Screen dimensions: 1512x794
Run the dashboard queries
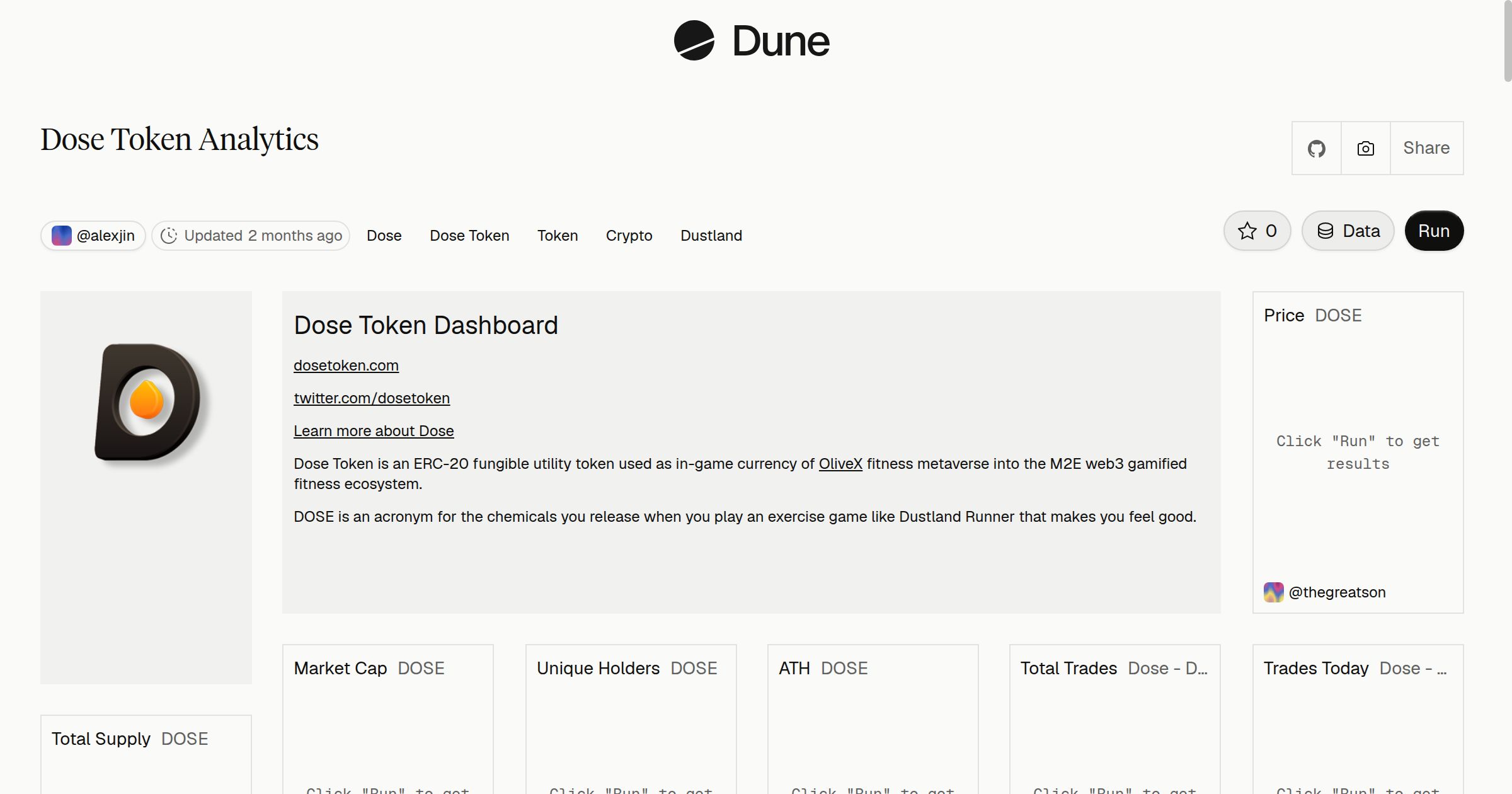pyautogui.click(x=1434, y=231)
